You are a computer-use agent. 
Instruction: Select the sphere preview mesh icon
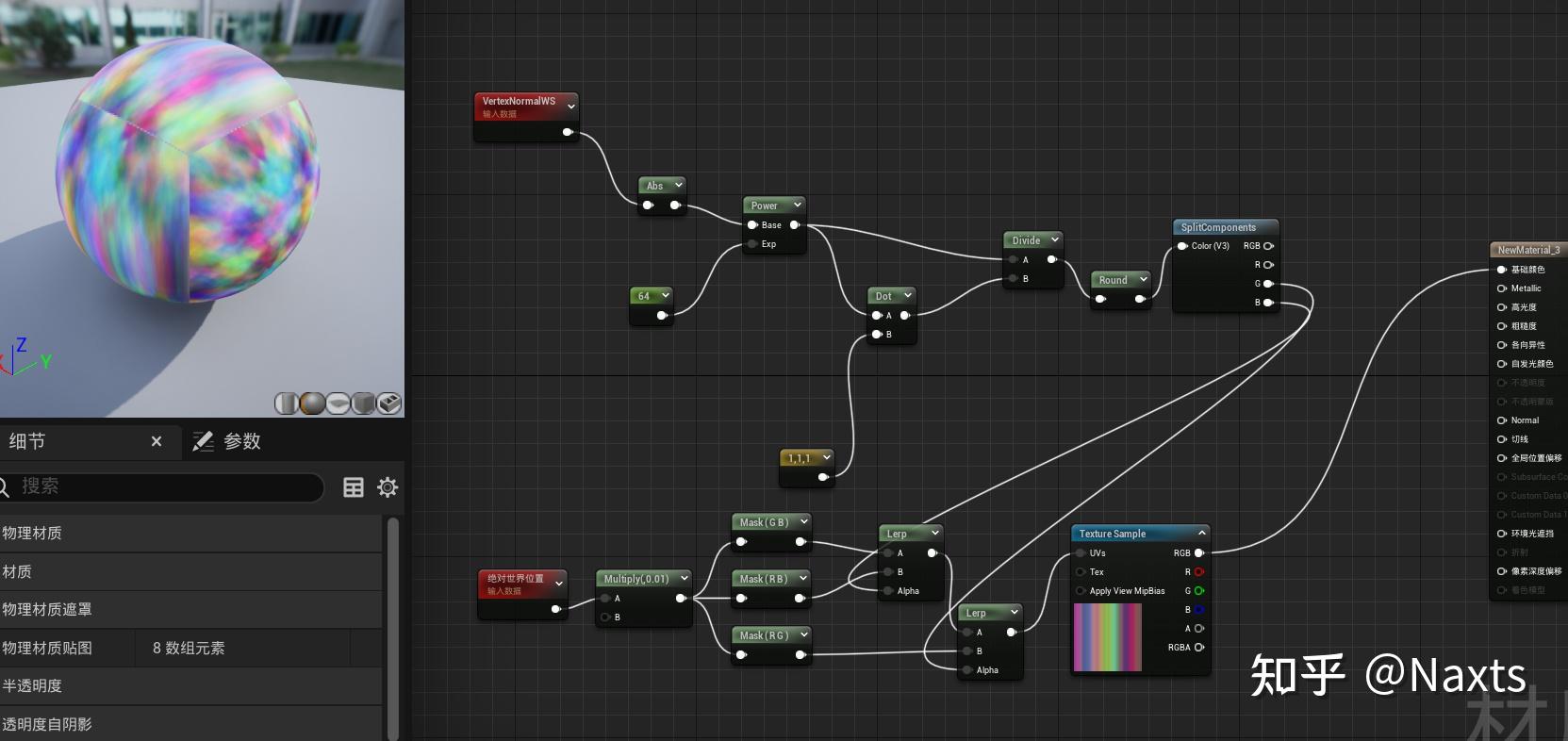point(312,403)
